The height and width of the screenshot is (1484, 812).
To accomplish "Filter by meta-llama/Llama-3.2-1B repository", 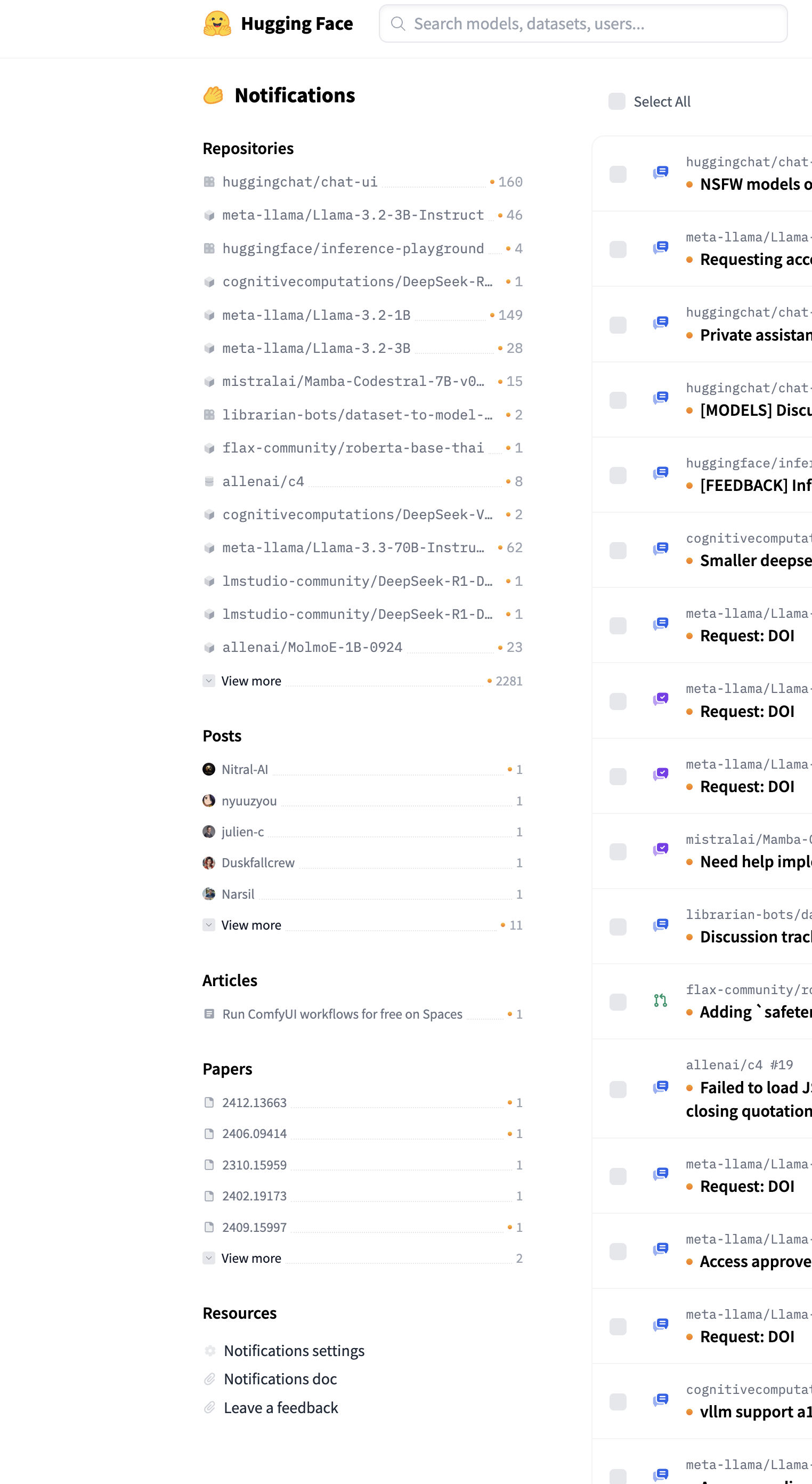I will pos(316,315).
